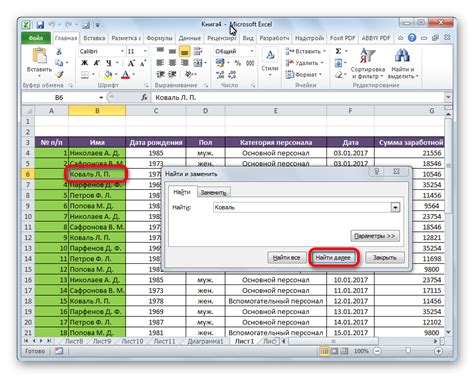Select the highlighted bottom align icon

point(184,51)
